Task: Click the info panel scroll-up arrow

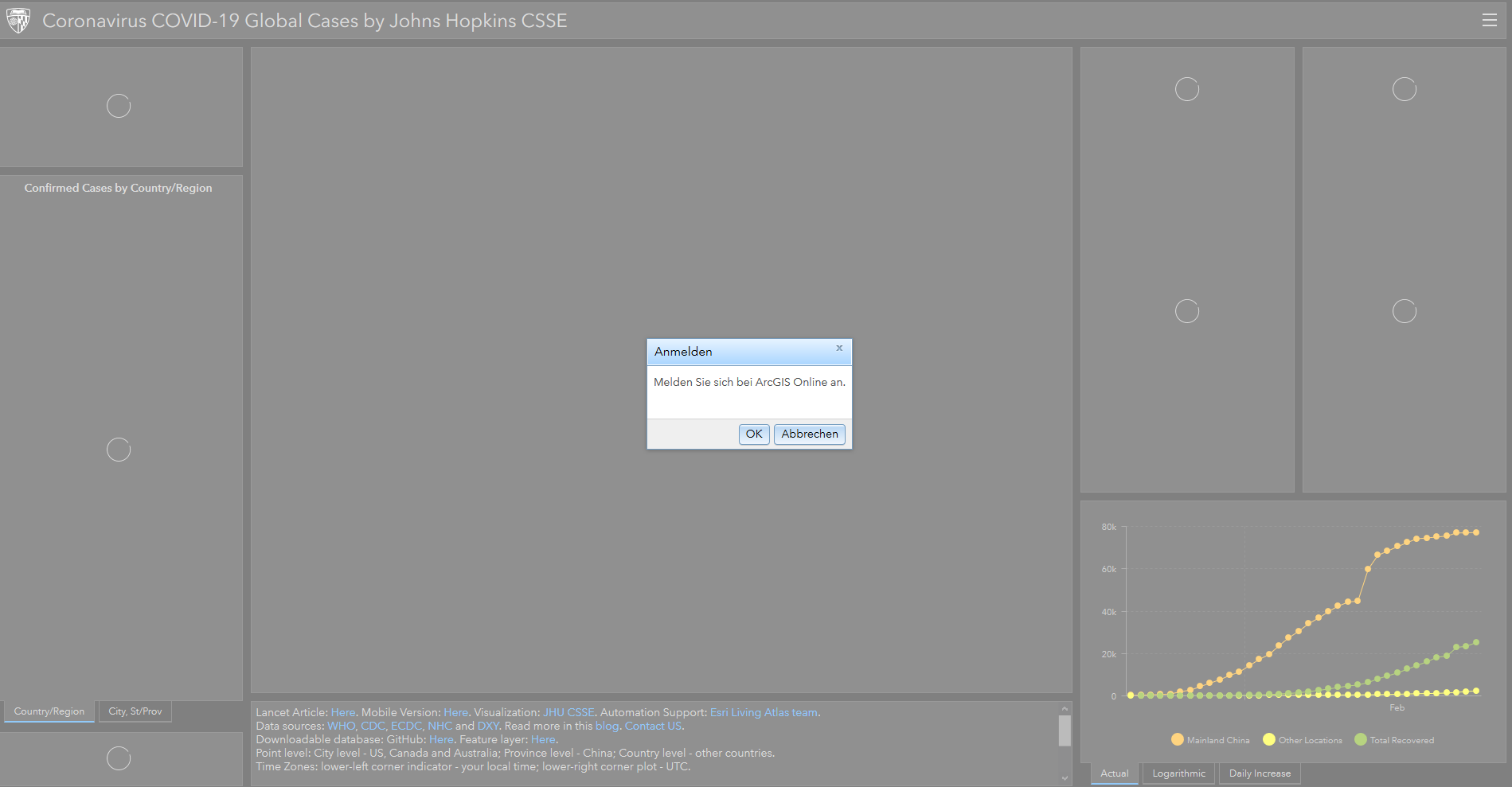Action: (1065, 708)
